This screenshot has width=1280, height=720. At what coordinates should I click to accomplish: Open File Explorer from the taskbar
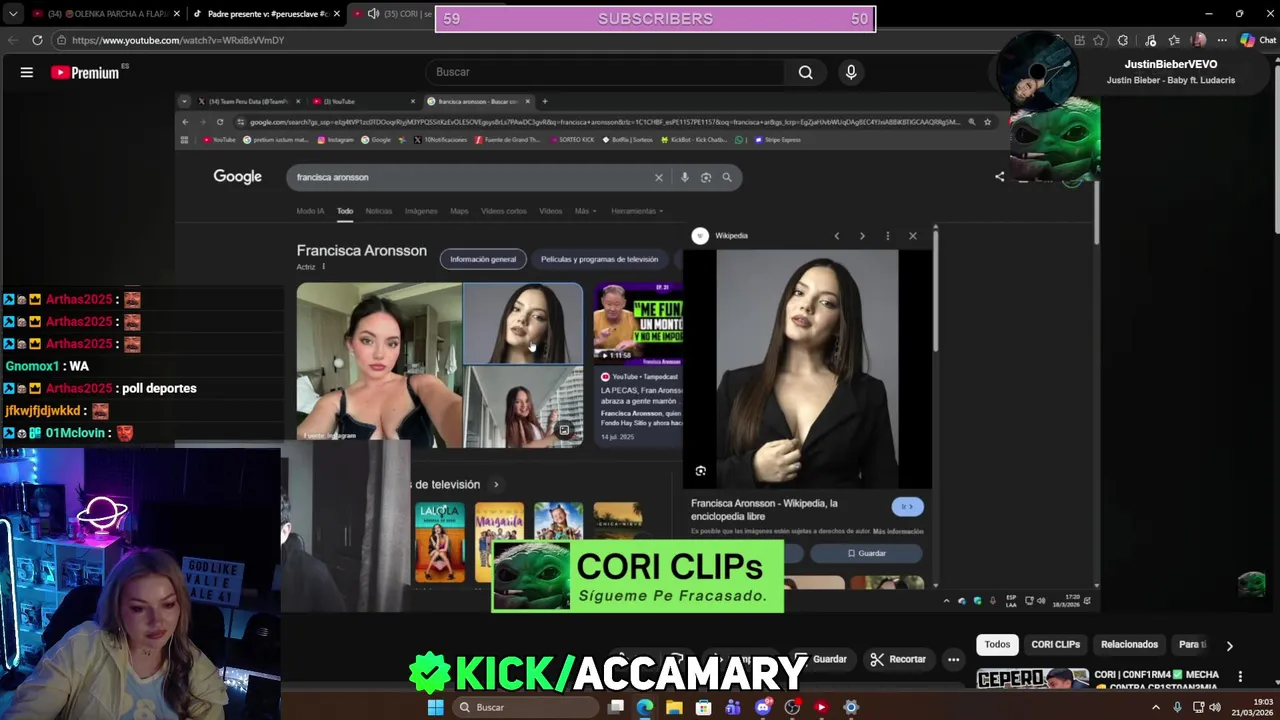[674, 707]
